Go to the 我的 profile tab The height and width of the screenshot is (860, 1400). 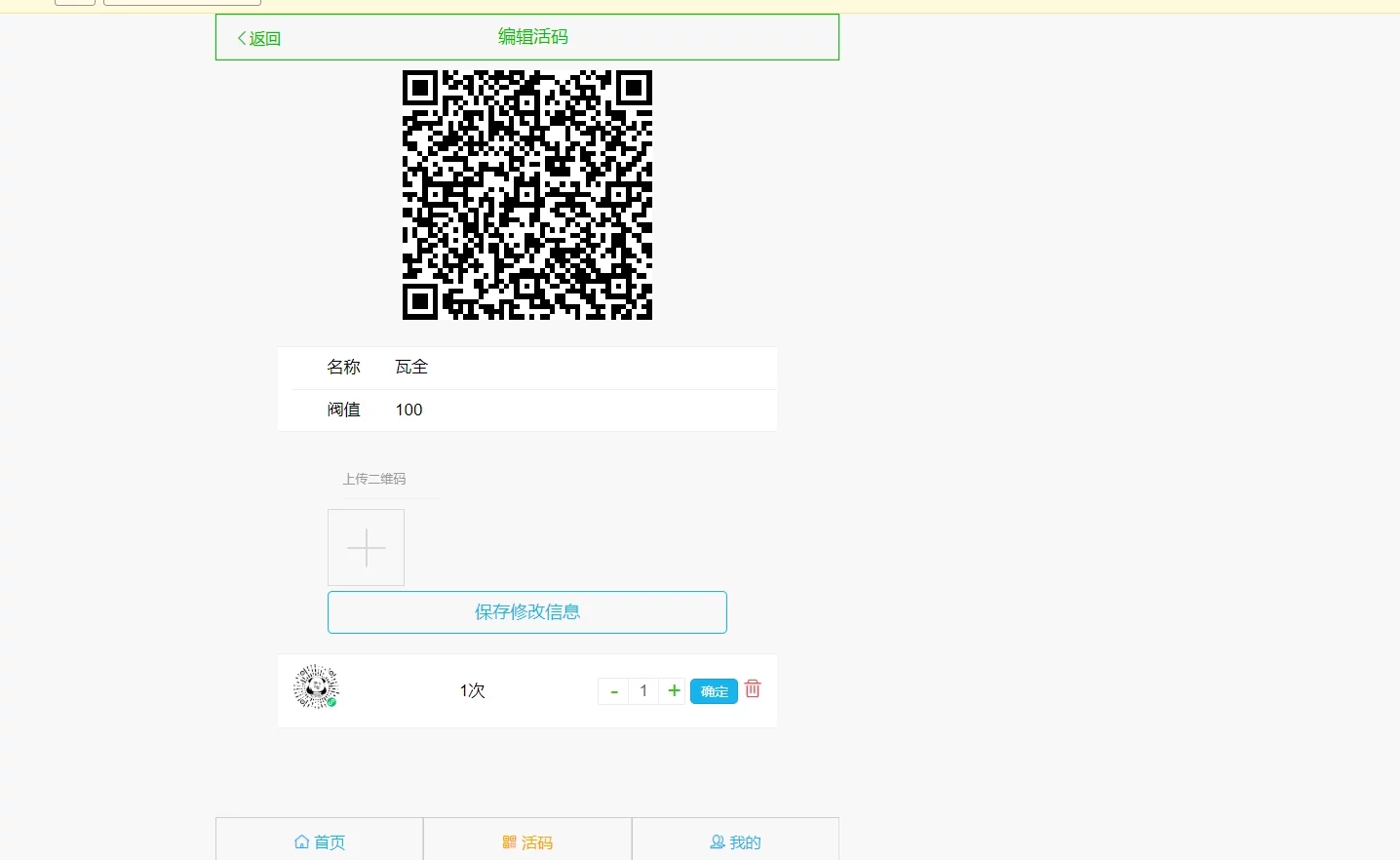tap(735, 841)
